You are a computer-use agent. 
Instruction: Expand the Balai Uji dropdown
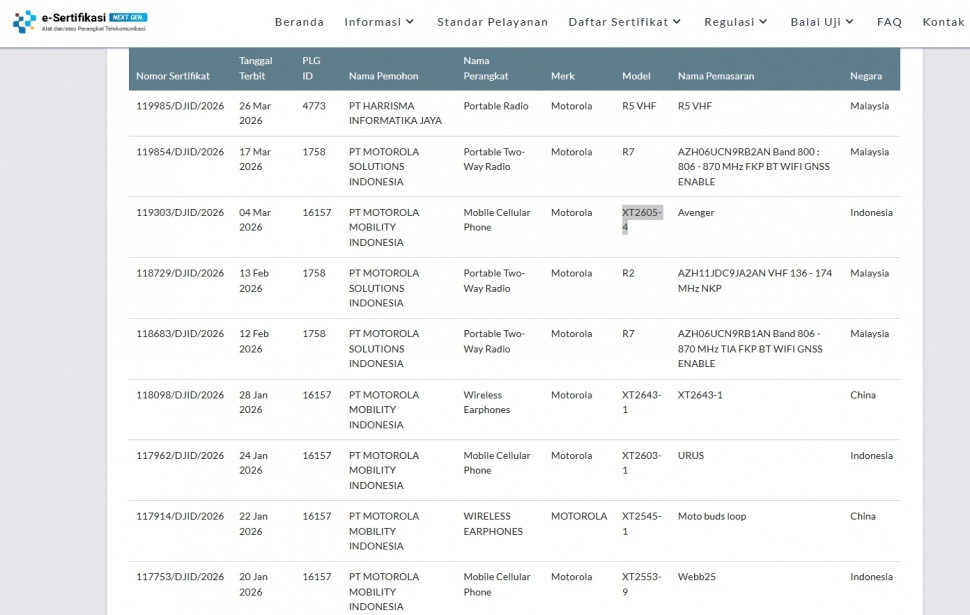coord(822,22)
